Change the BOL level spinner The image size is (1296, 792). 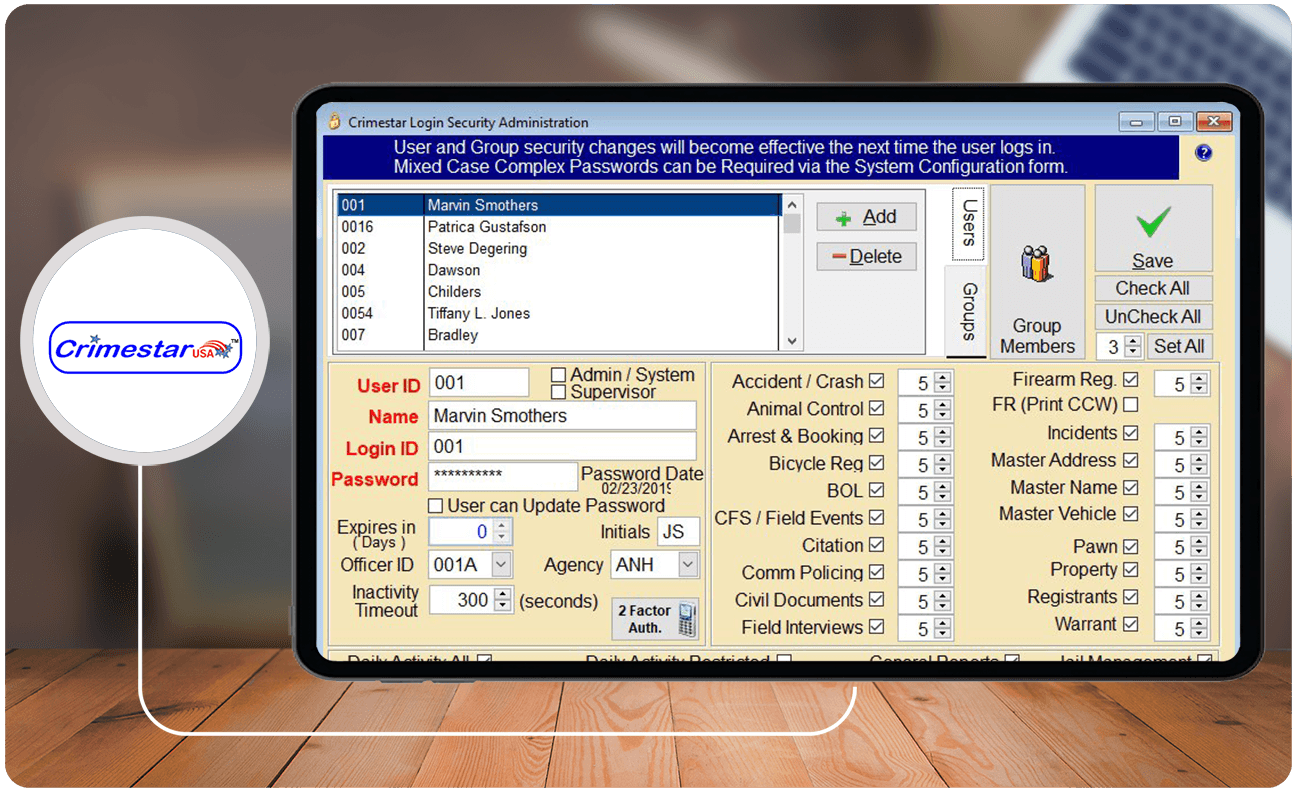click(943, 492)
